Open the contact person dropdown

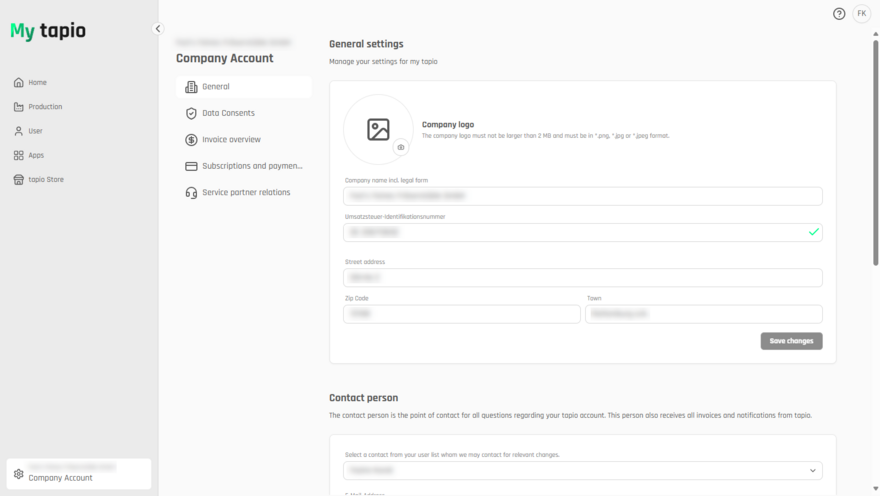click(583, 471)
